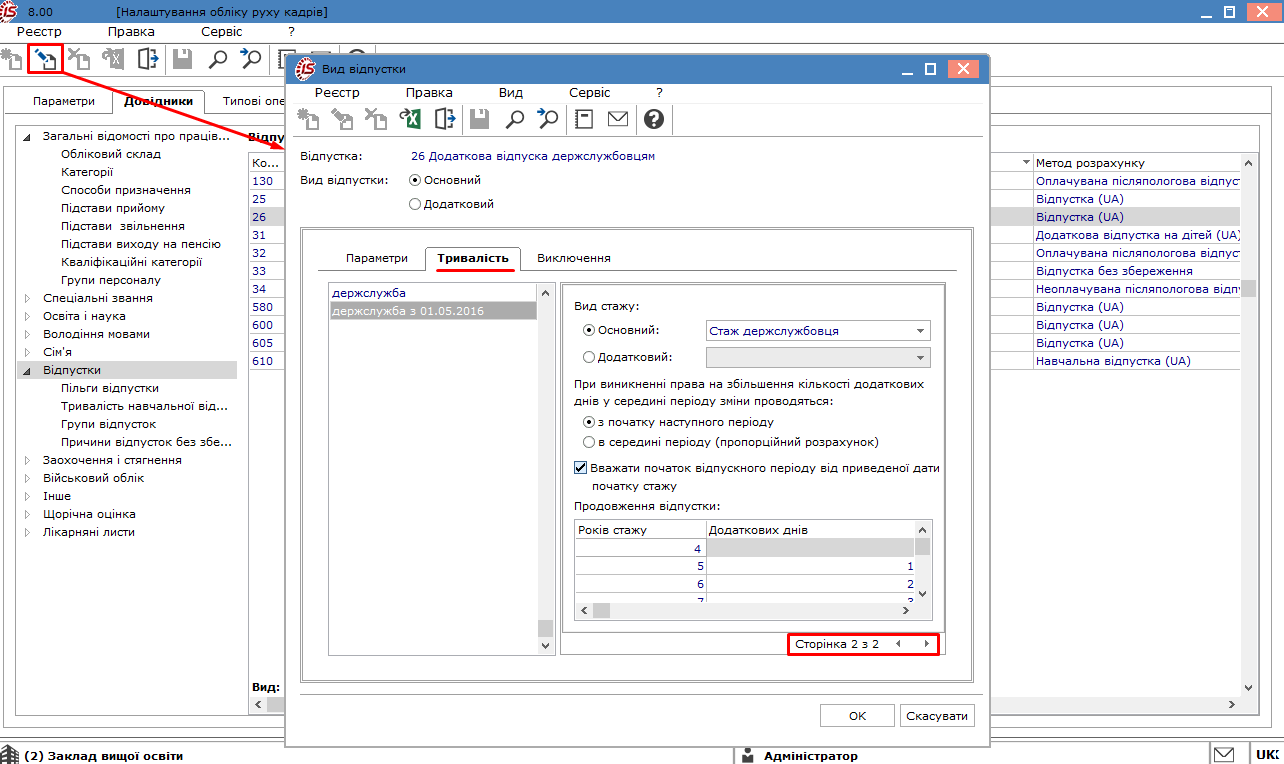The height and width of the screenshot is (764, 1284).
Task: Open Реєстр menu in main window
Action: pos(39,32)
